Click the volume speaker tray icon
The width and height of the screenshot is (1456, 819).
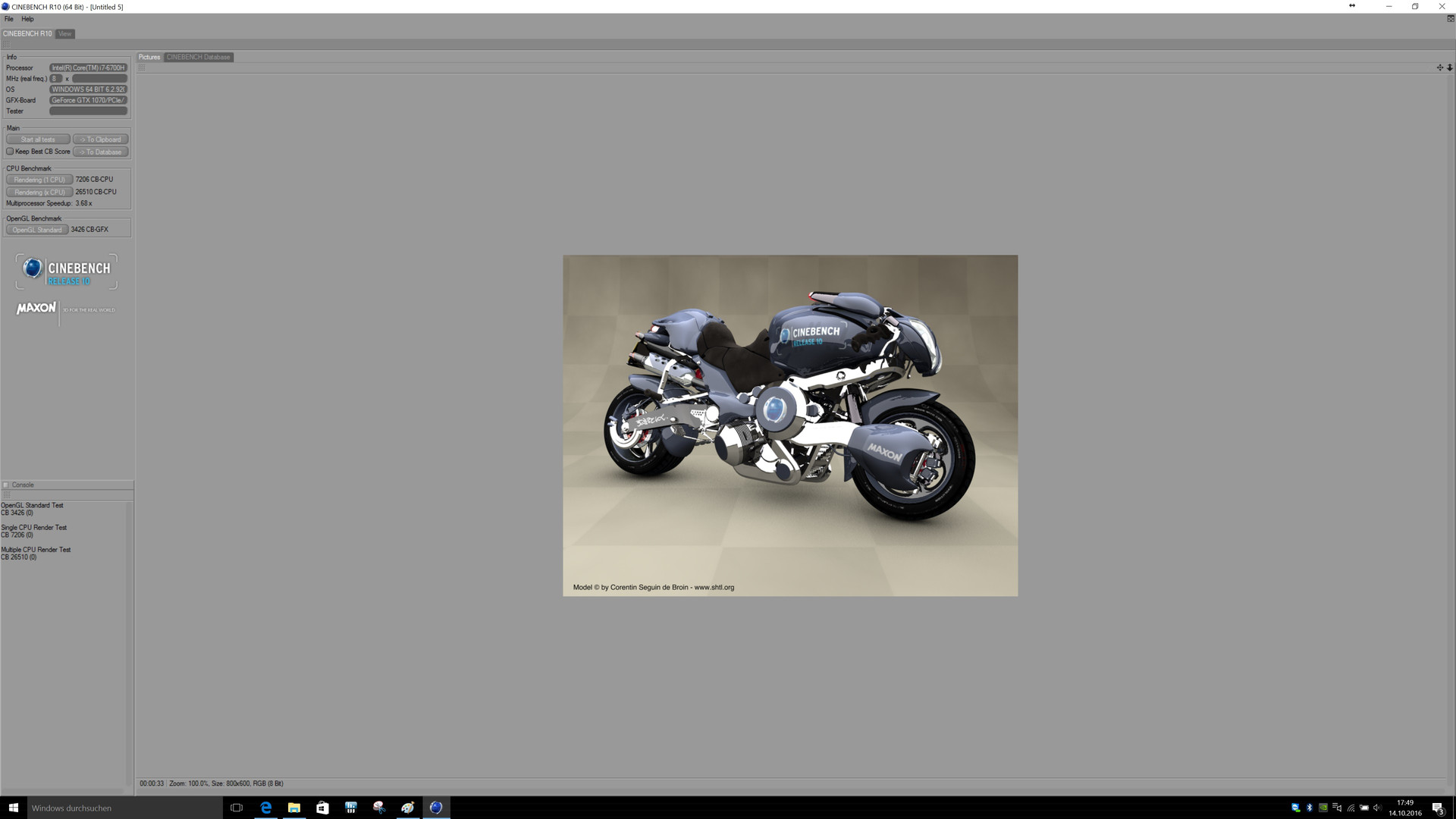point(1377,808)
